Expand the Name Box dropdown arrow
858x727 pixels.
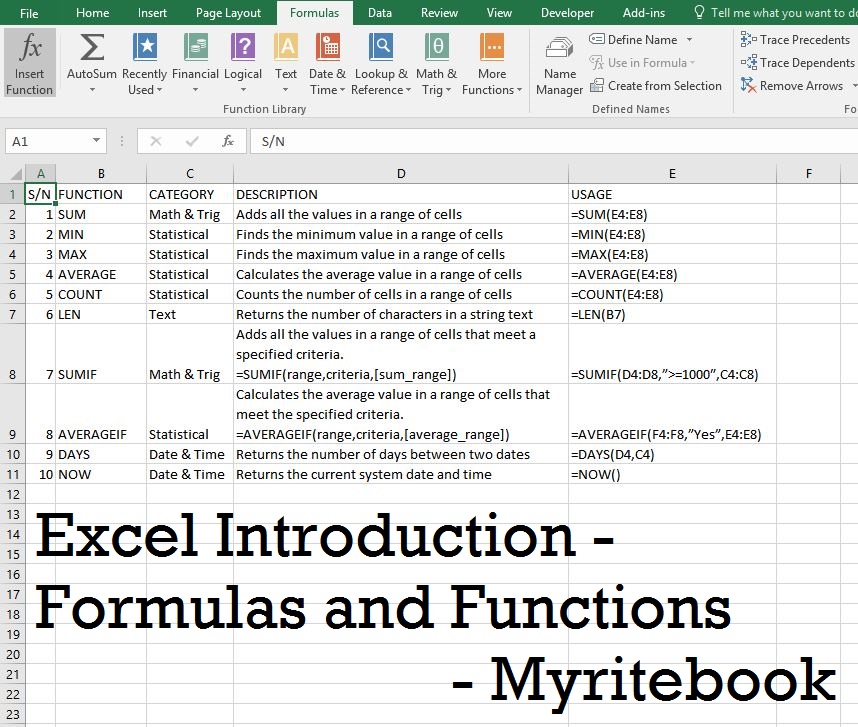[x=97, y=142]
